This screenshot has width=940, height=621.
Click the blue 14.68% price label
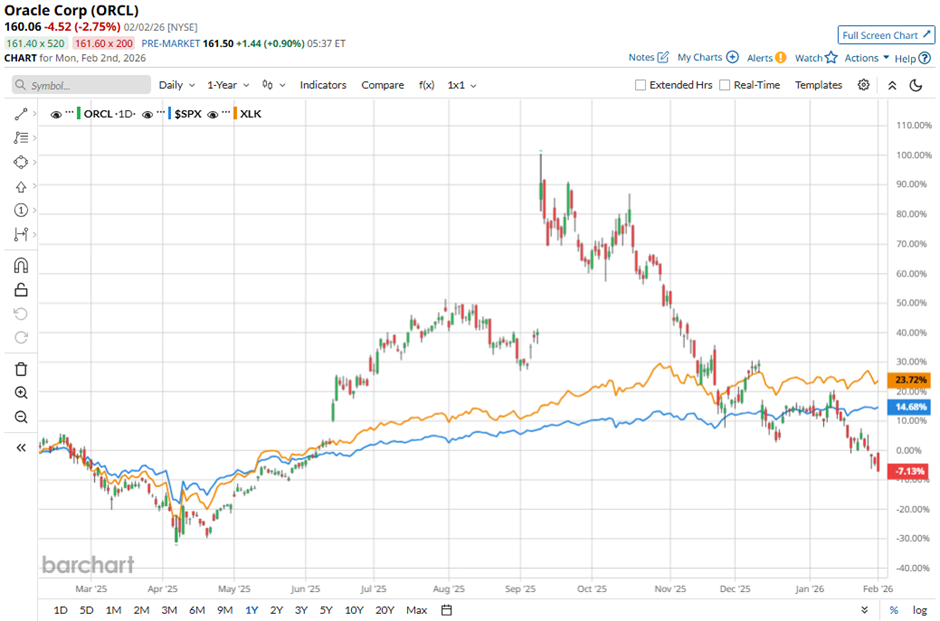(x=909, y=407)
